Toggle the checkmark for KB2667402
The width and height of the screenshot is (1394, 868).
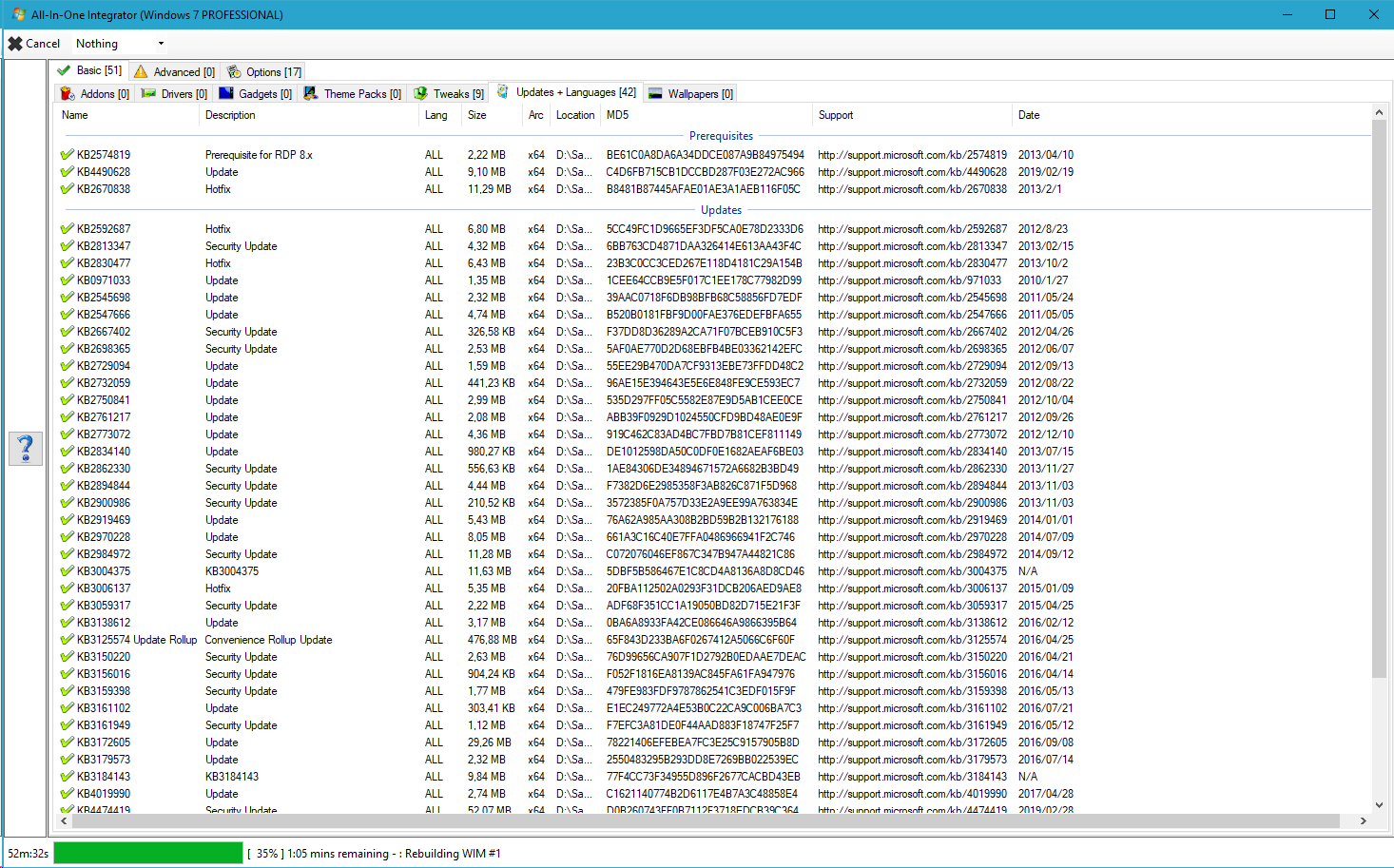(67, 332)
